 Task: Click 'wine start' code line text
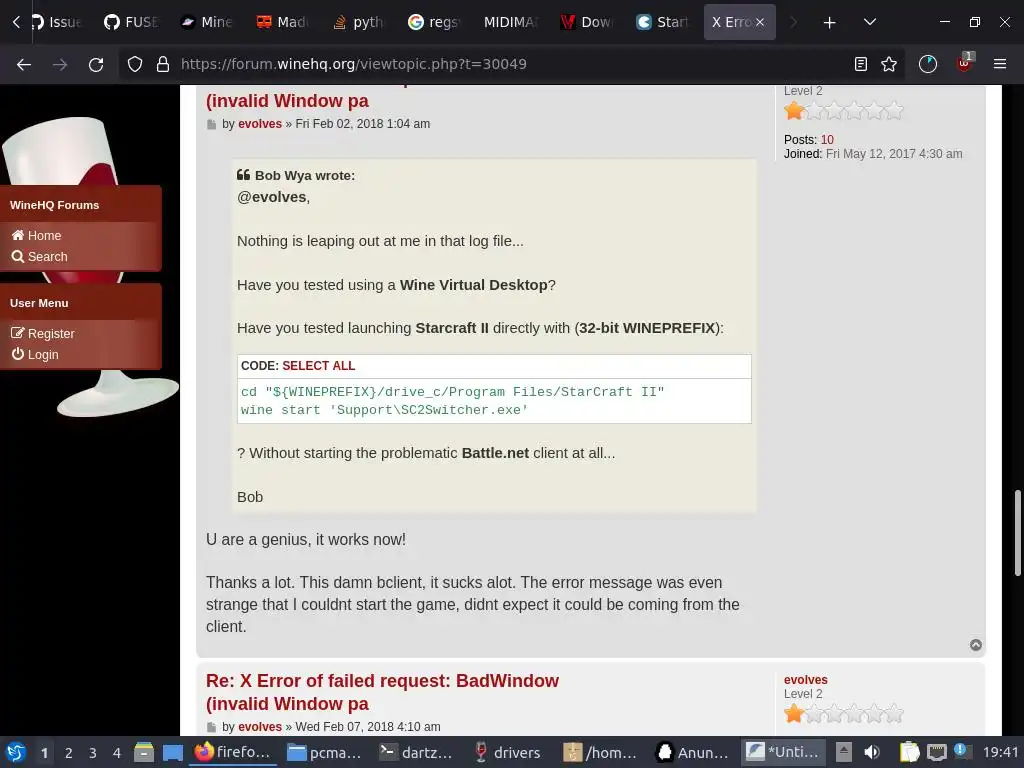click(x=384, y=410)
